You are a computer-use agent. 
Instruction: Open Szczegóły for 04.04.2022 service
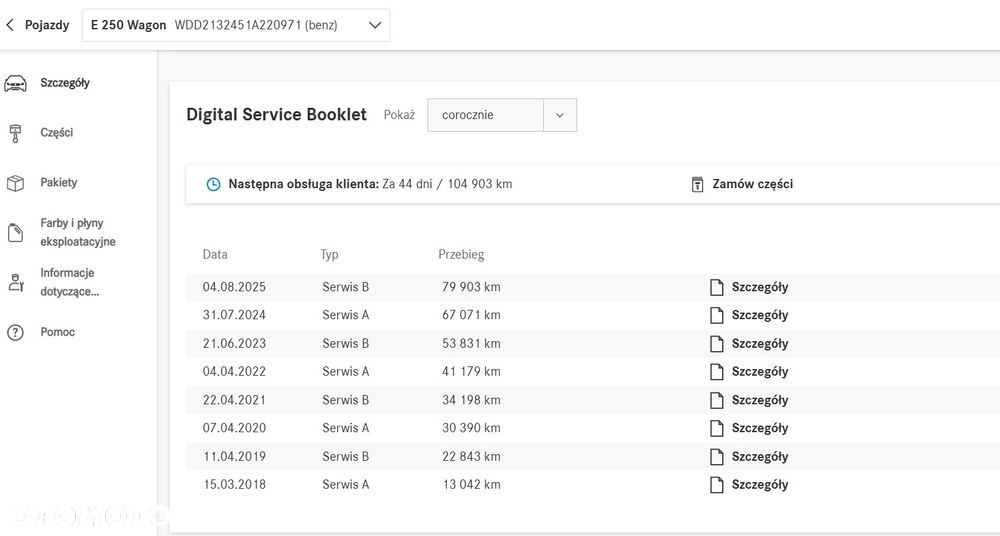(x=760, y=372)
